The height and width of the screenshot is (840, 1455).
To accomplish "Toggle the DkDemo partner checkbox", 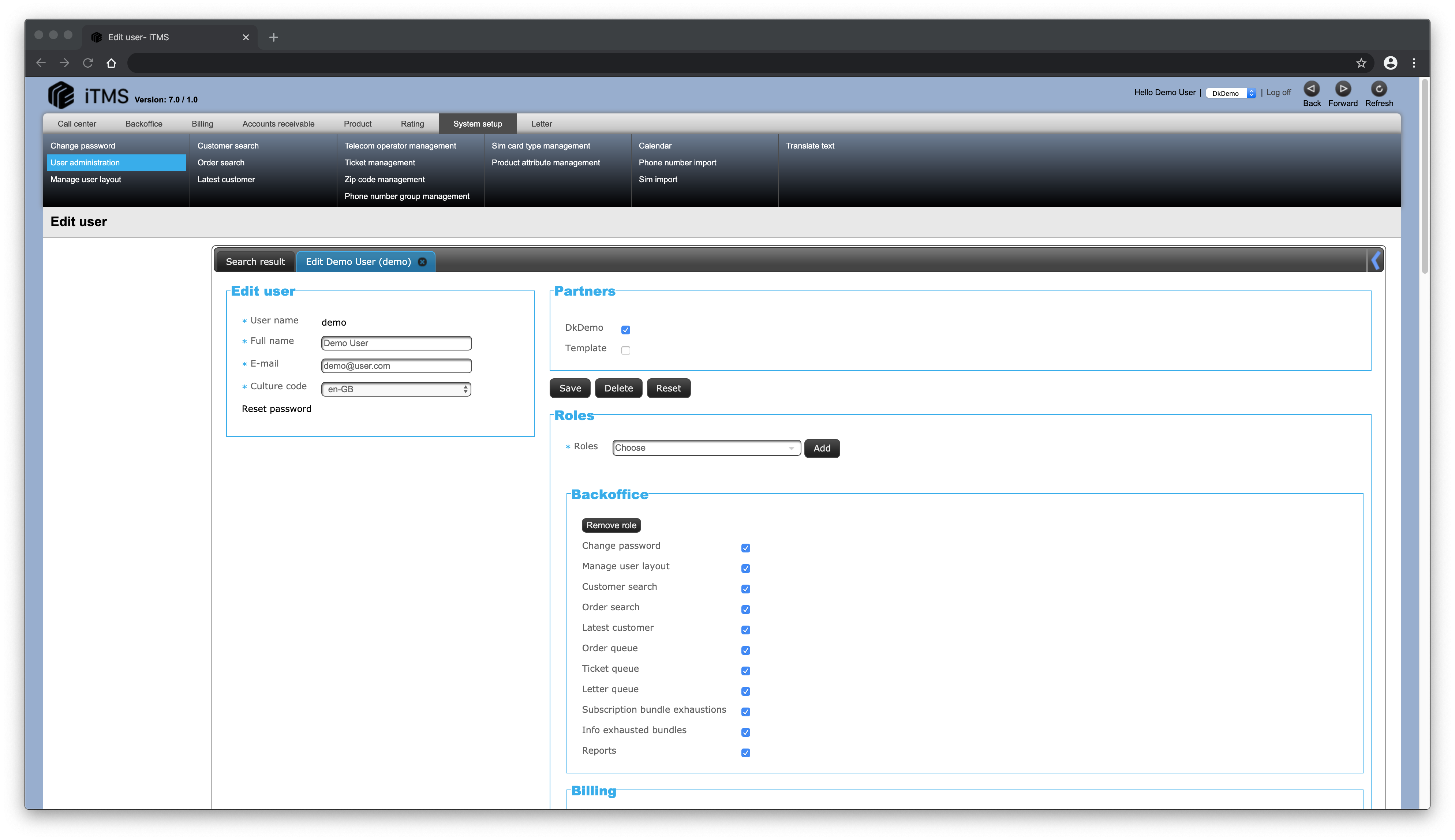I will pos(625,330).
